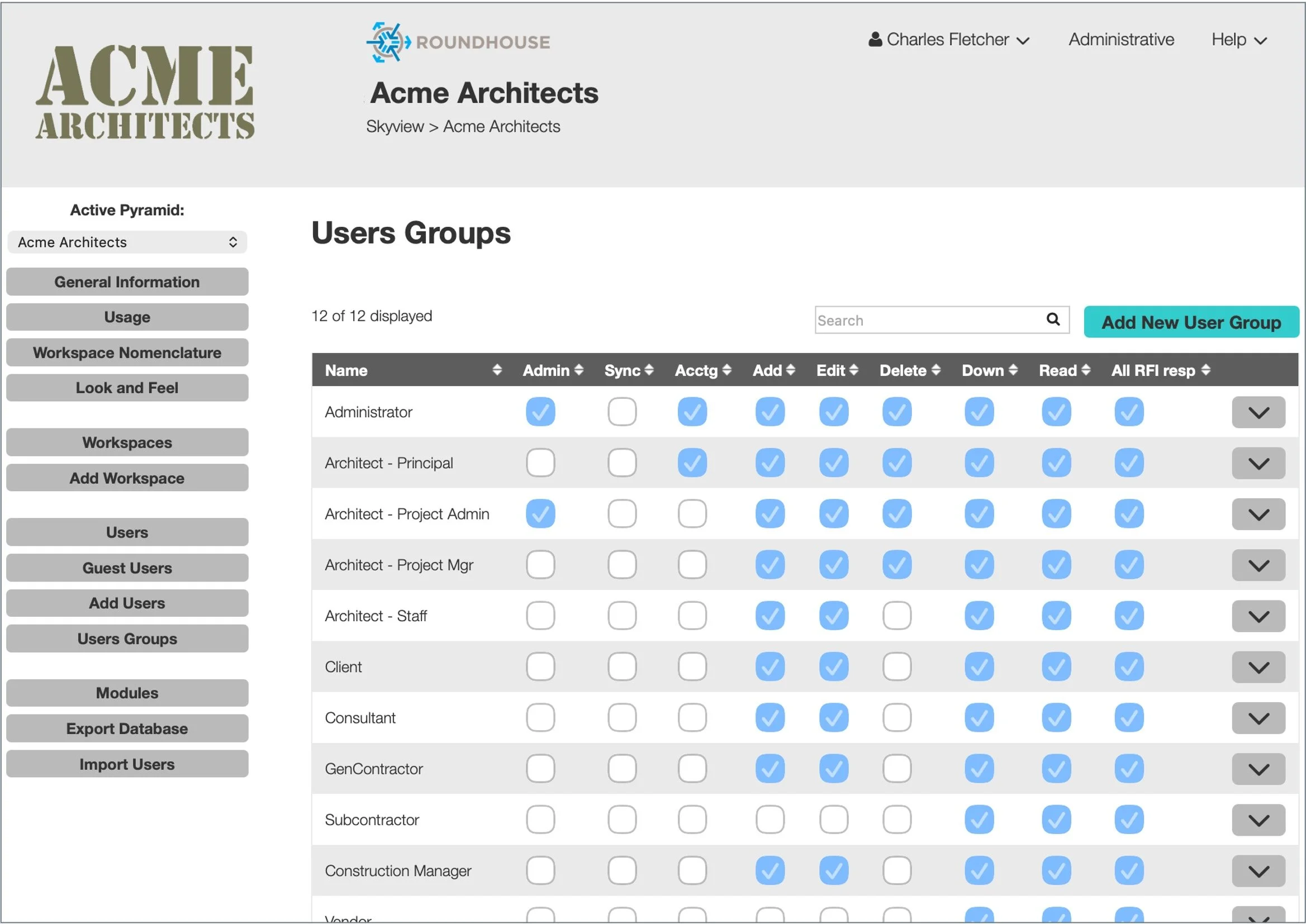1306x924 pixels.
Task: Sort by Delete column arrows
Action: point(936,370)
